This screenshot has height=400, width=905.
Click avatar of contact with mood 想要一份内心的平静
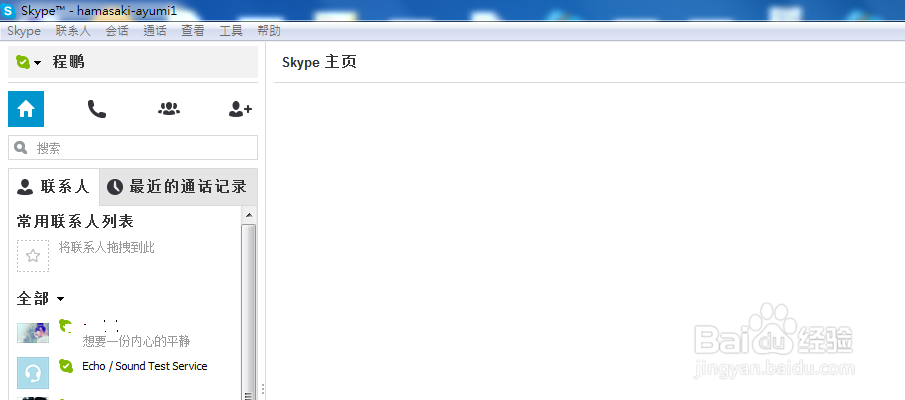click(x=33, y=333)
